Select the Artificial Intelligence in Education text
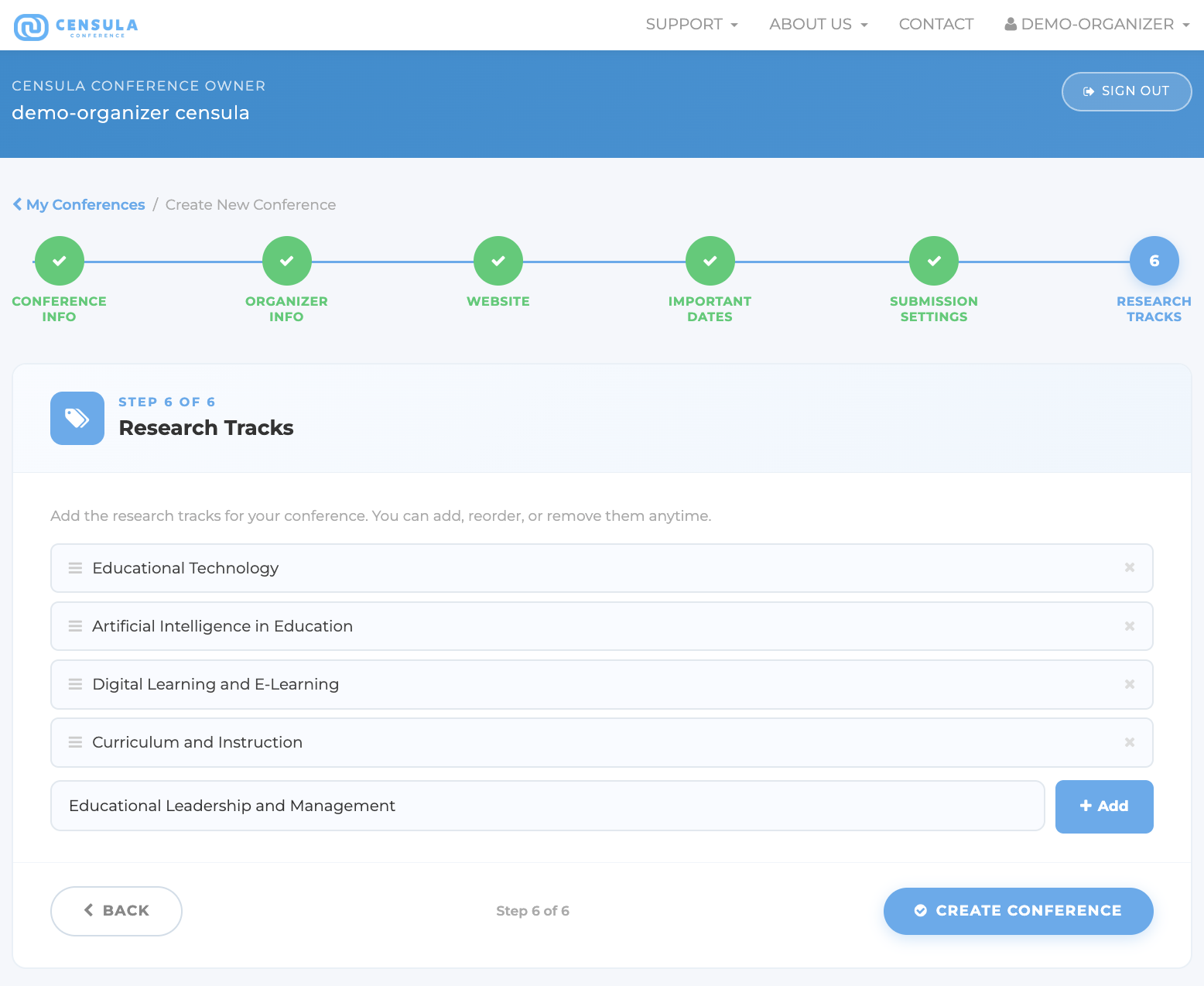This screenshot has height=986, width=1204. point(223,626)
